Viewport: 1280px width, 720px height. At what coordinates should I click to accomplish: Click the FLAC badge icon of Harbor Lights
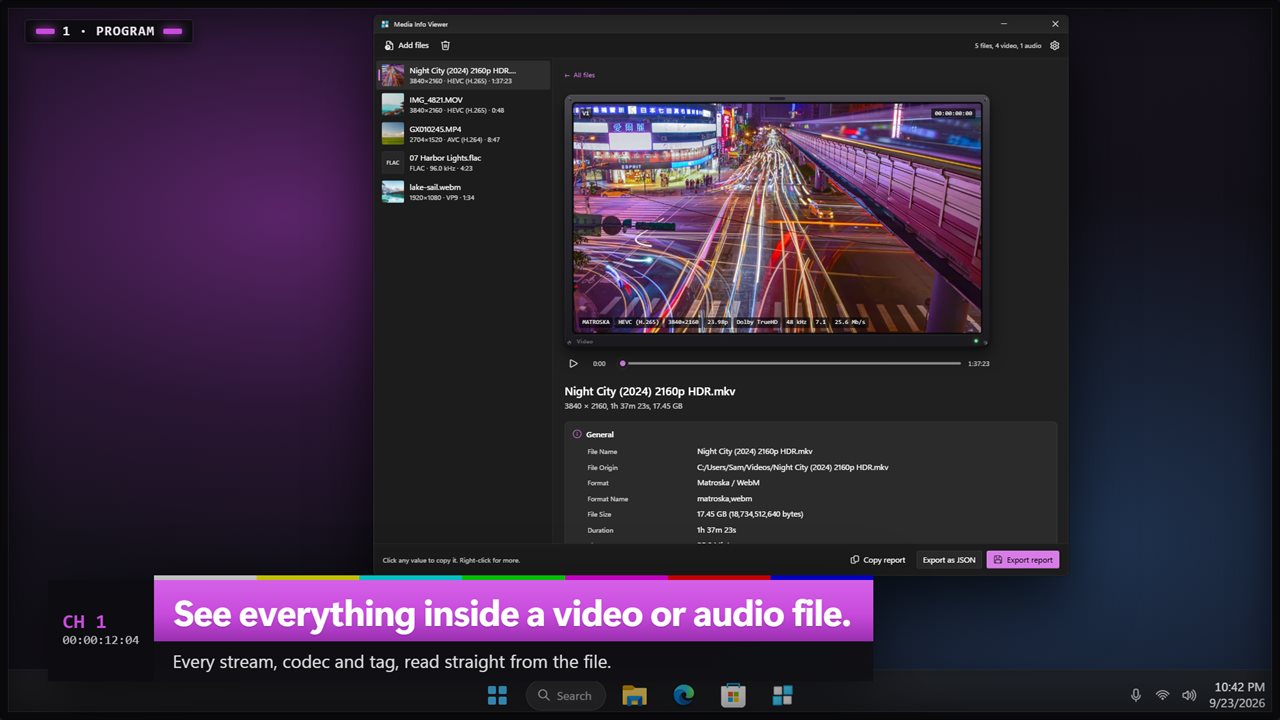(x=393, y=162)
